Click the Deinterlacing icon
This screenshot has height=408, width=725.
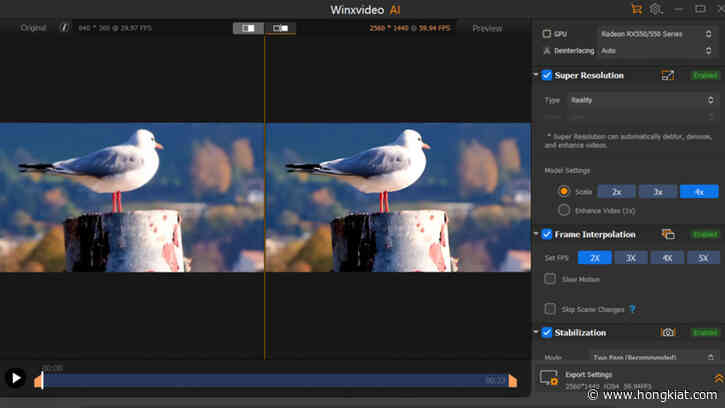[x=547, y=51]
